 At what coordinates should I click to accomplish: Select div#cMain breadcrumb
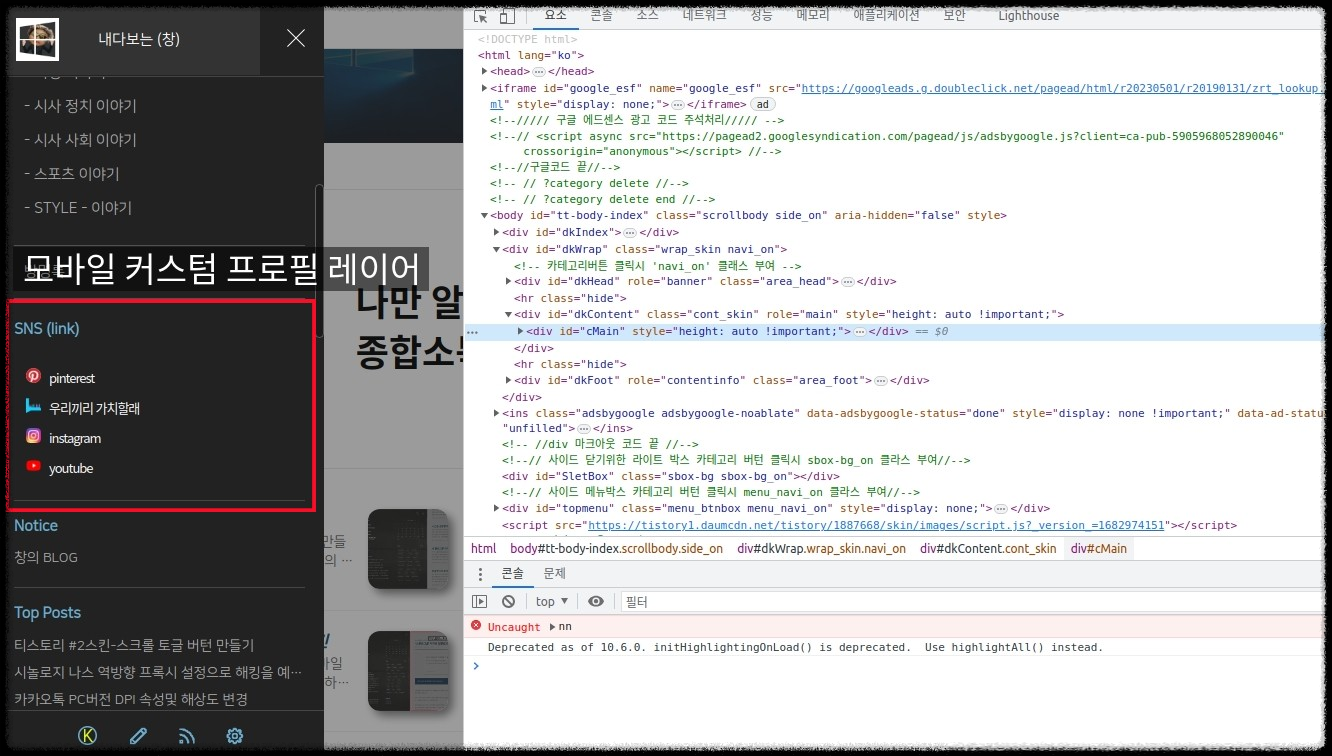tap(1098, 548)
